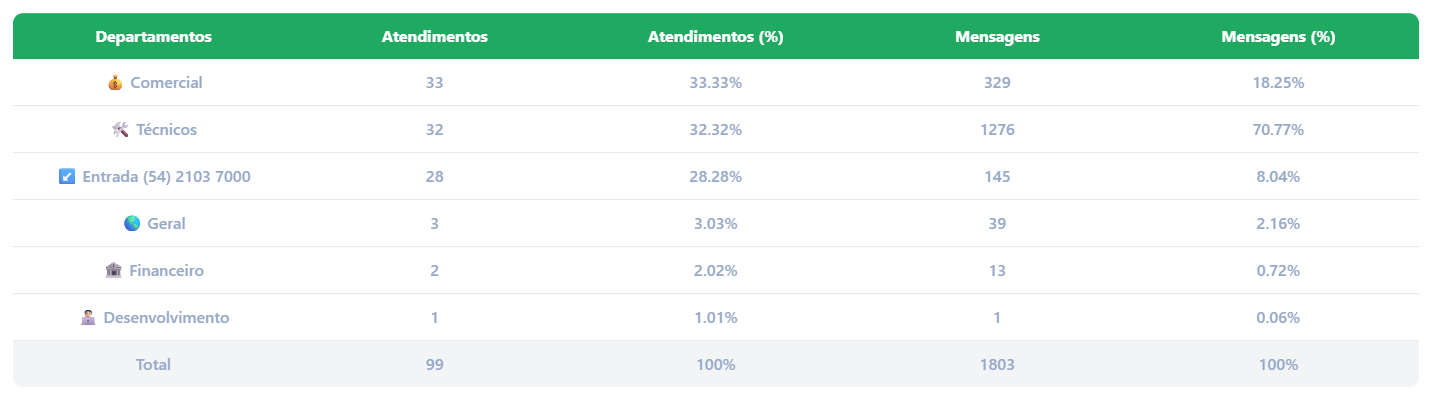Select the Desenvolvimento department name
The width and height of the screenshot is (1437, 396).
(166, 318)
